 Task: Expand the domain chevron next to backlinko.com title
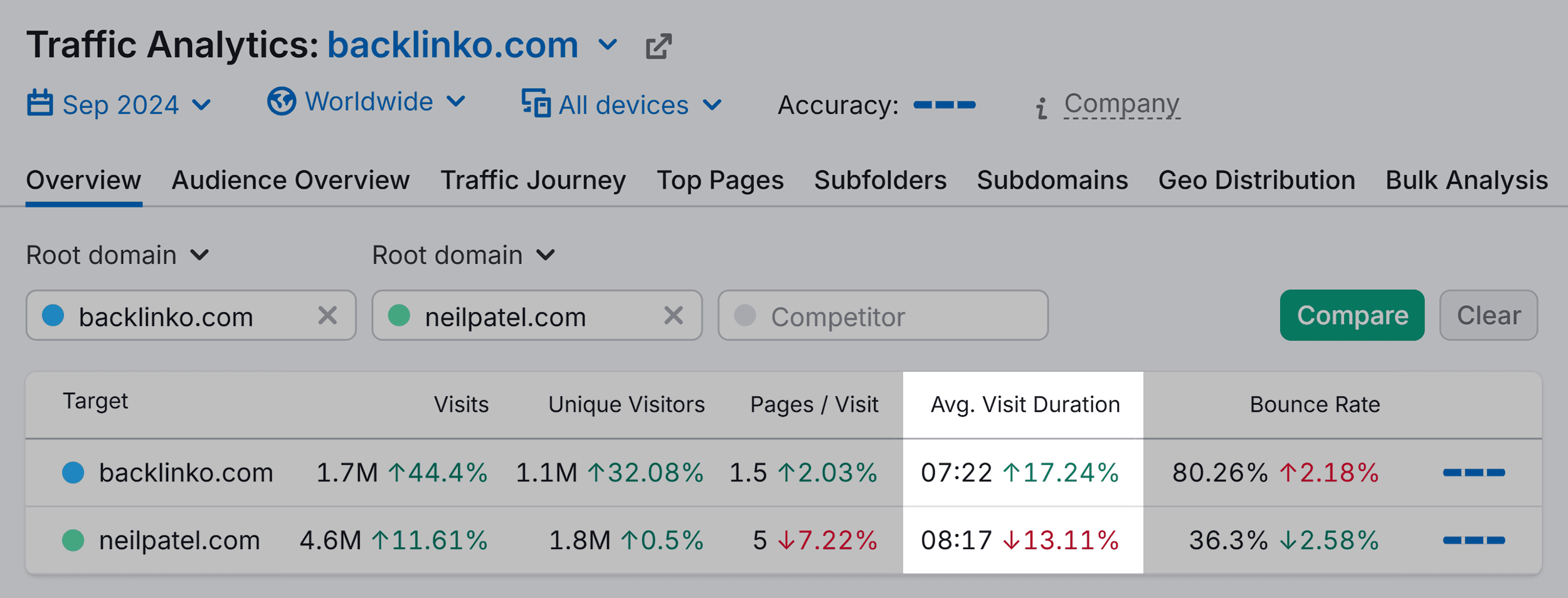pos(608,45)
